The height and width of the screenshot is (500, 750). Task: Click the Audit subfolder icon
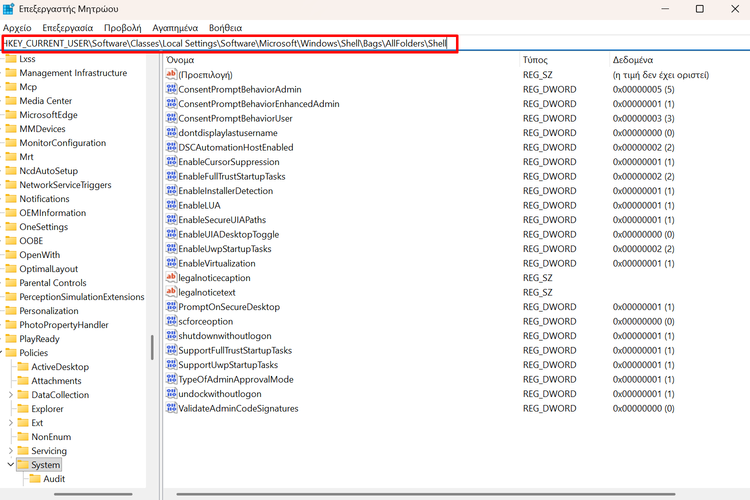click(x=34, y=479)
